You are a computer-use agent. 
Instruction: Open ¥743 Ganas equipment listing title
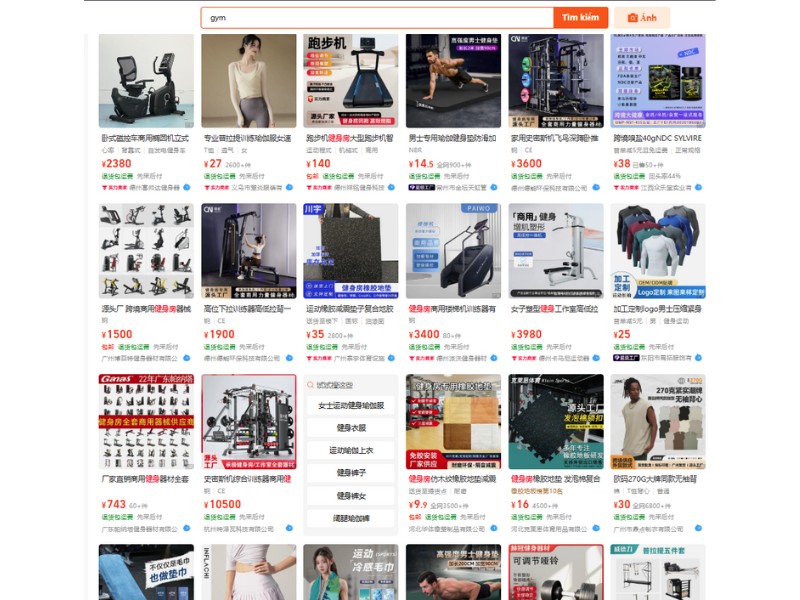click(145, 479)
